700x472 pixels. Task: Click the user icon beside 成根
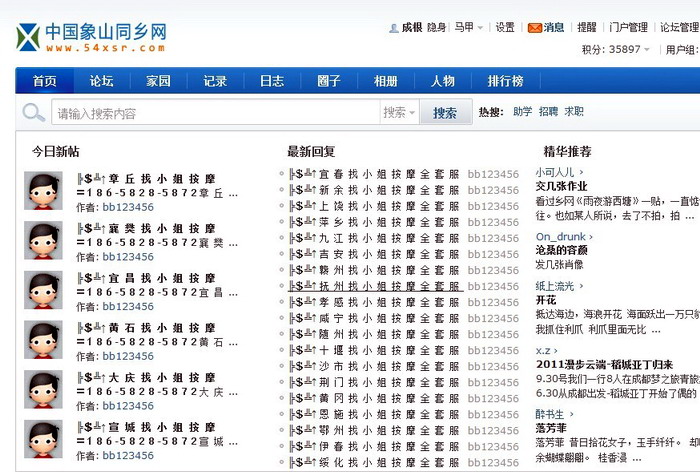click(x=393, y=28)
